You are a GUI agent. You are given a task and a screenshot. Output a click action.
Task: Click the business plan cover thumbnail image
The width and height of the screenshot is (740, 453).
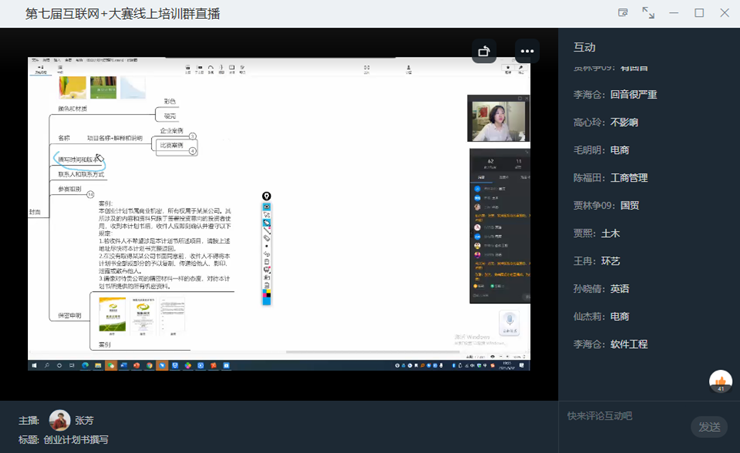(x=111, y=315)
